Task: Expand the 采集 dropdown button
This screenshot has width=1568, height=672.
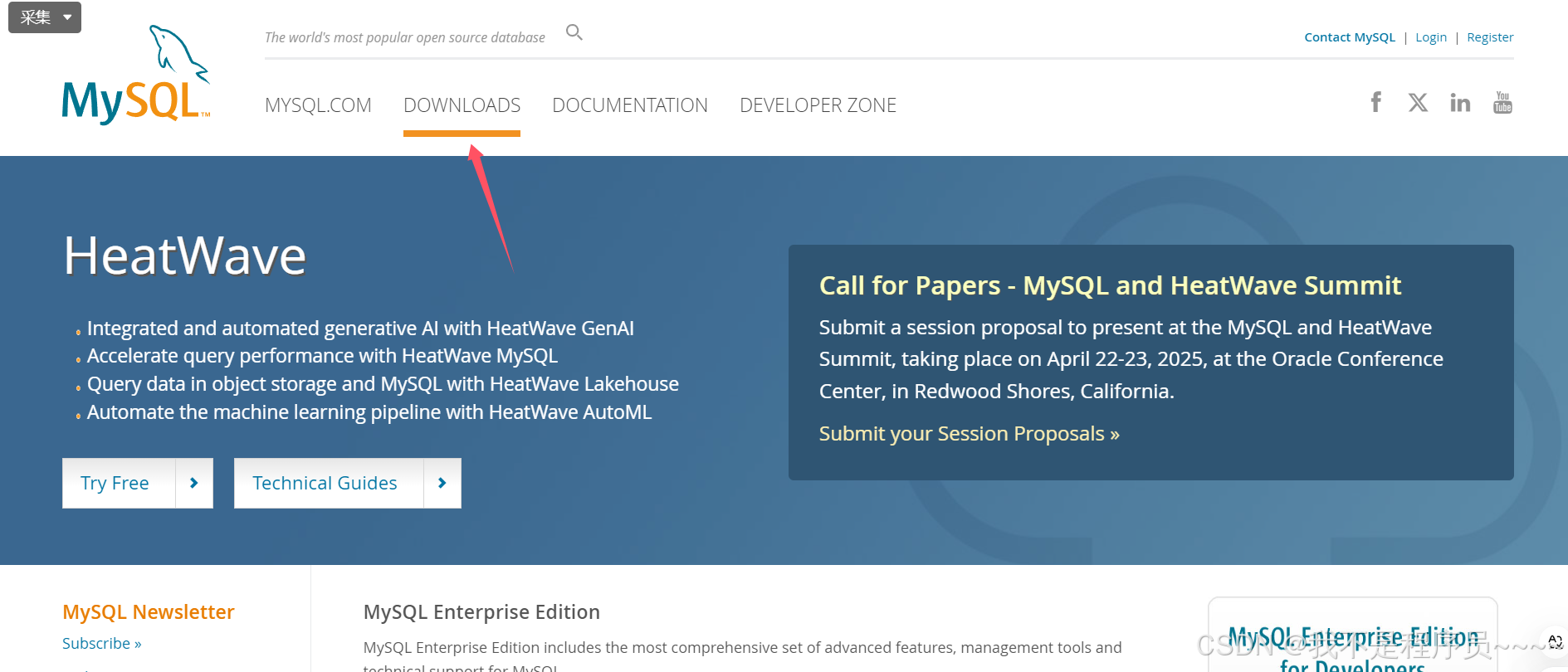Action: 45,17
